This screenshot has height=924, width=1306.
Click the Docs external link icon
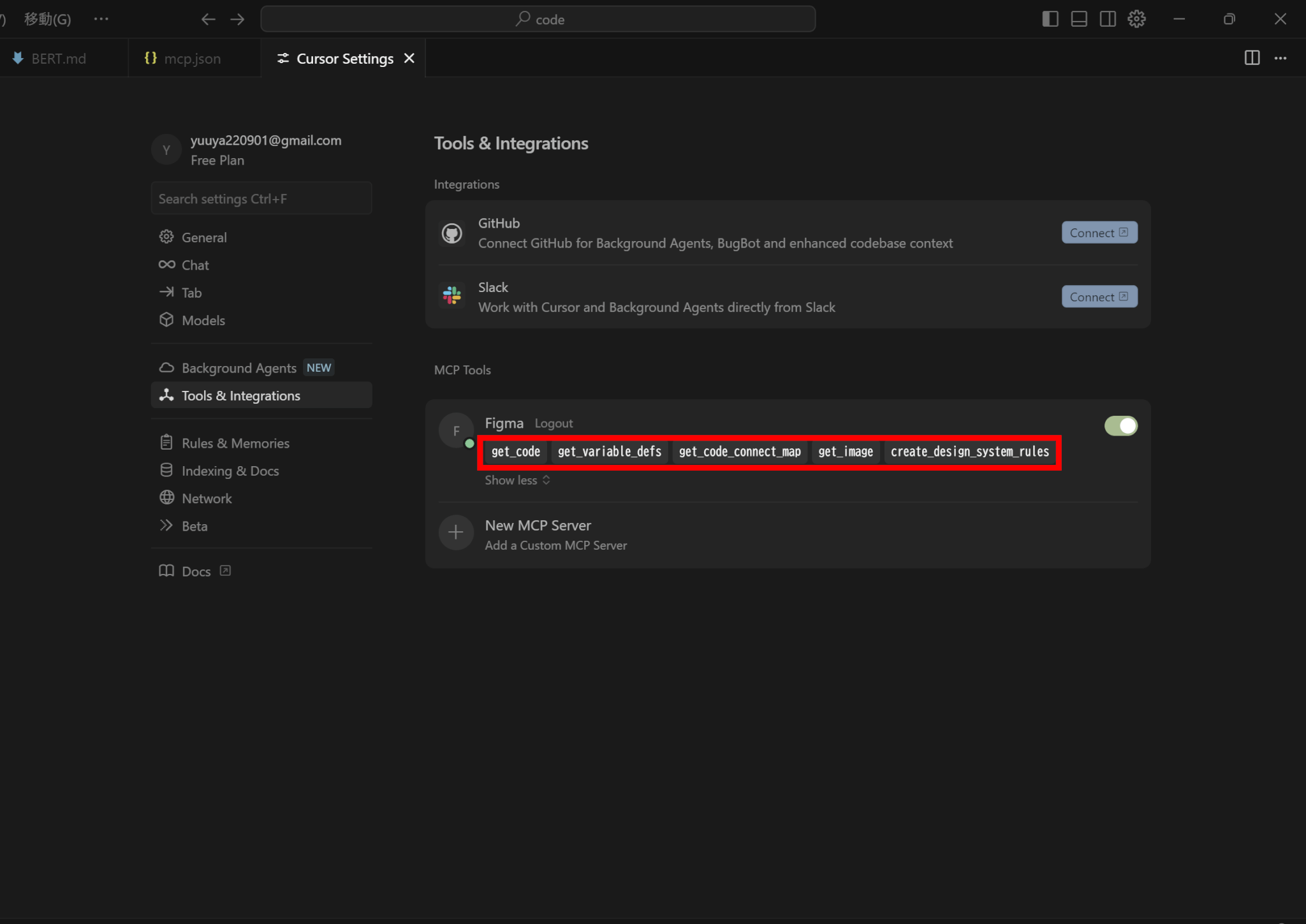tap(225, 571)
